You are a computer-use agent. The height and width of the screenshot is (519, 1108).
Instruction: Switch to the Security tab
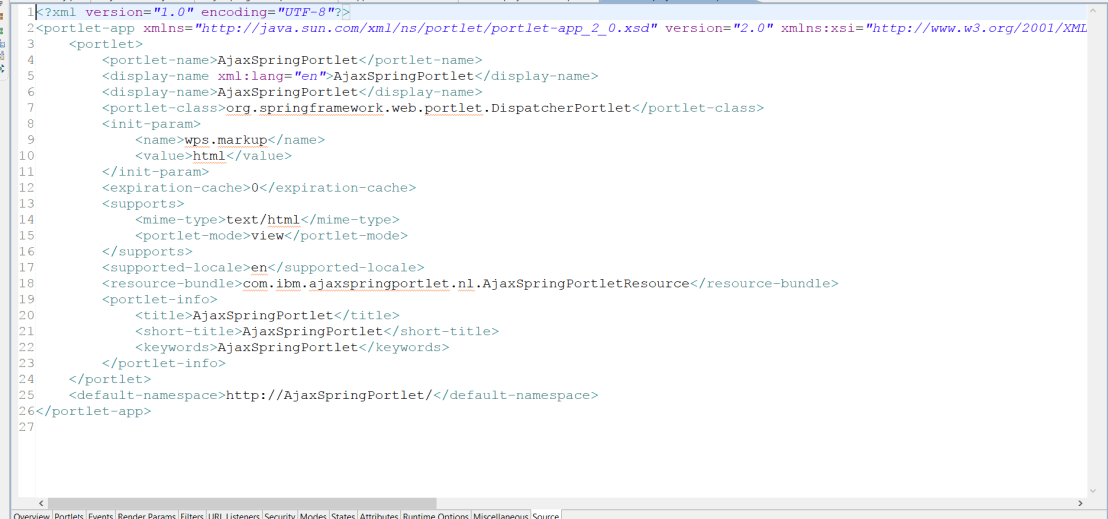point(280,516)
